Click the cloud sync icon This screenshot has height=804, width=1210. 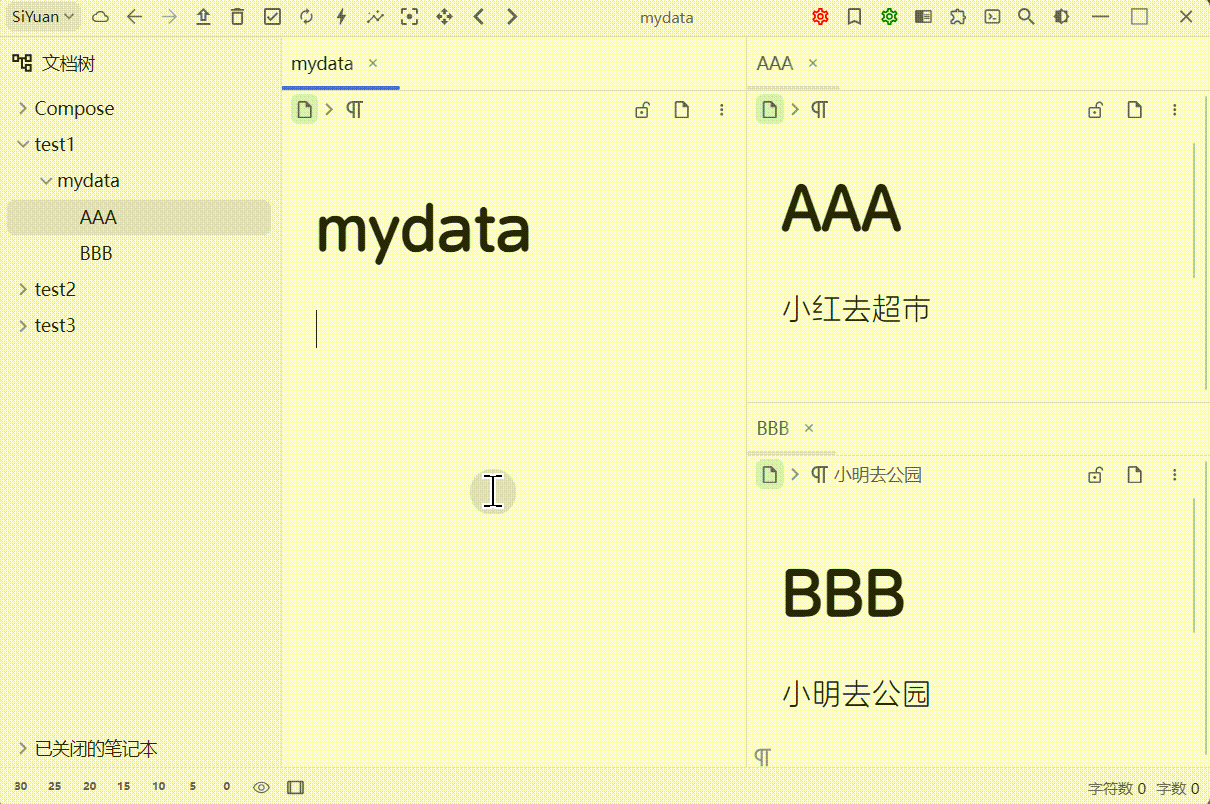pos(100,17)
